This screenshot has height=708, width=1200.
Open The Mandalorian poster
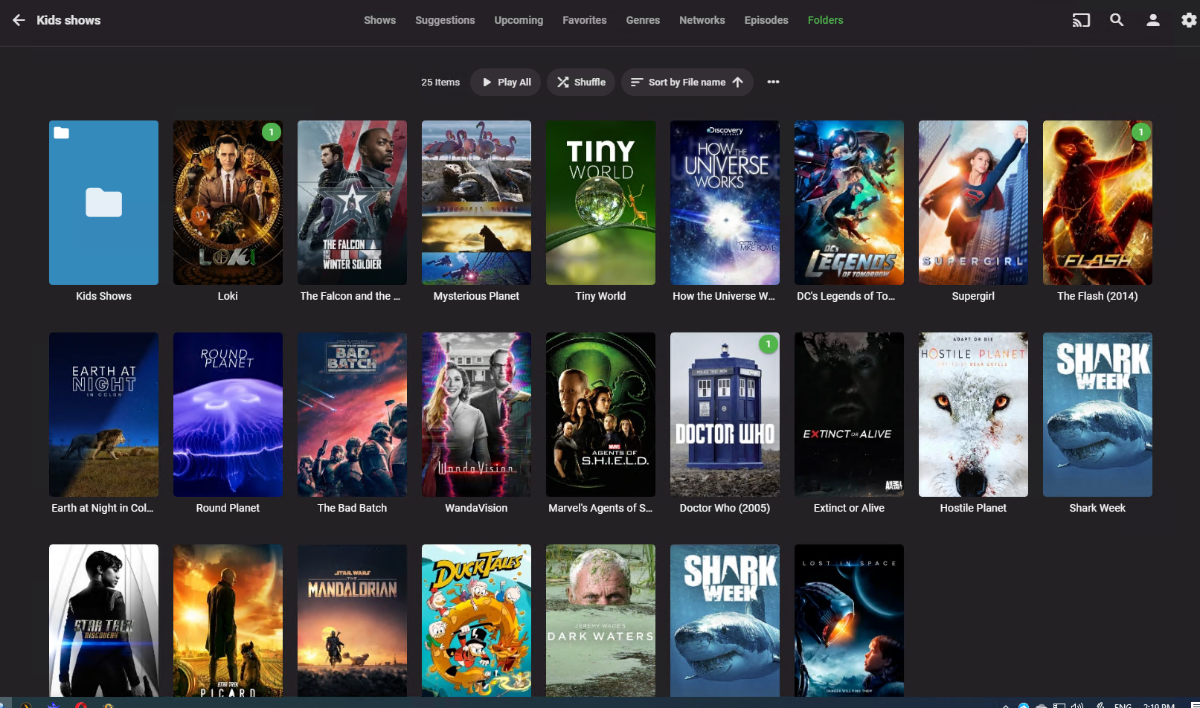tap(352, 620)
